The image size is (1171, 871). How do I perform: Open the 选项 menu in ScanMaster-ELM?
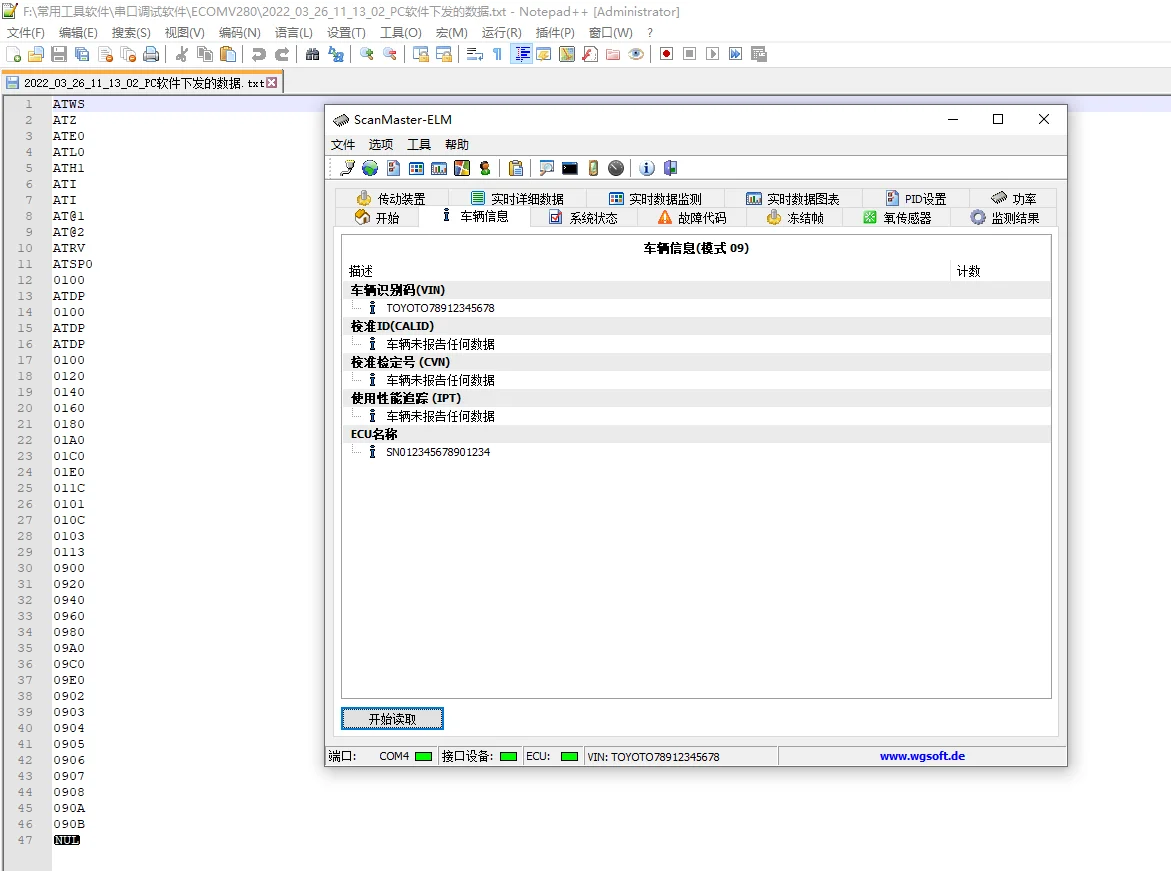pos(380,144)
